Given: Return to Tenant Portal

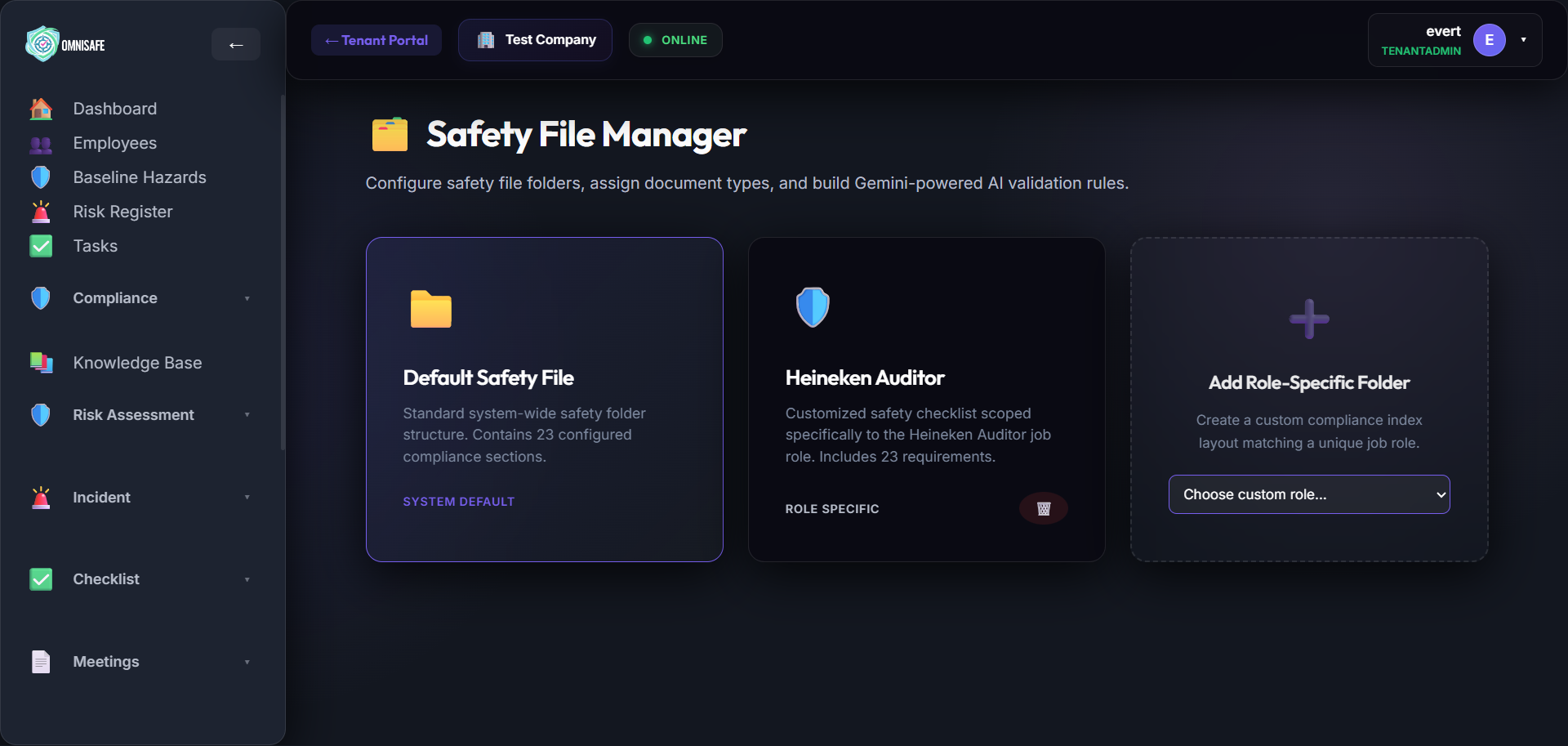Looking at the screenshot, I should 376,40.
